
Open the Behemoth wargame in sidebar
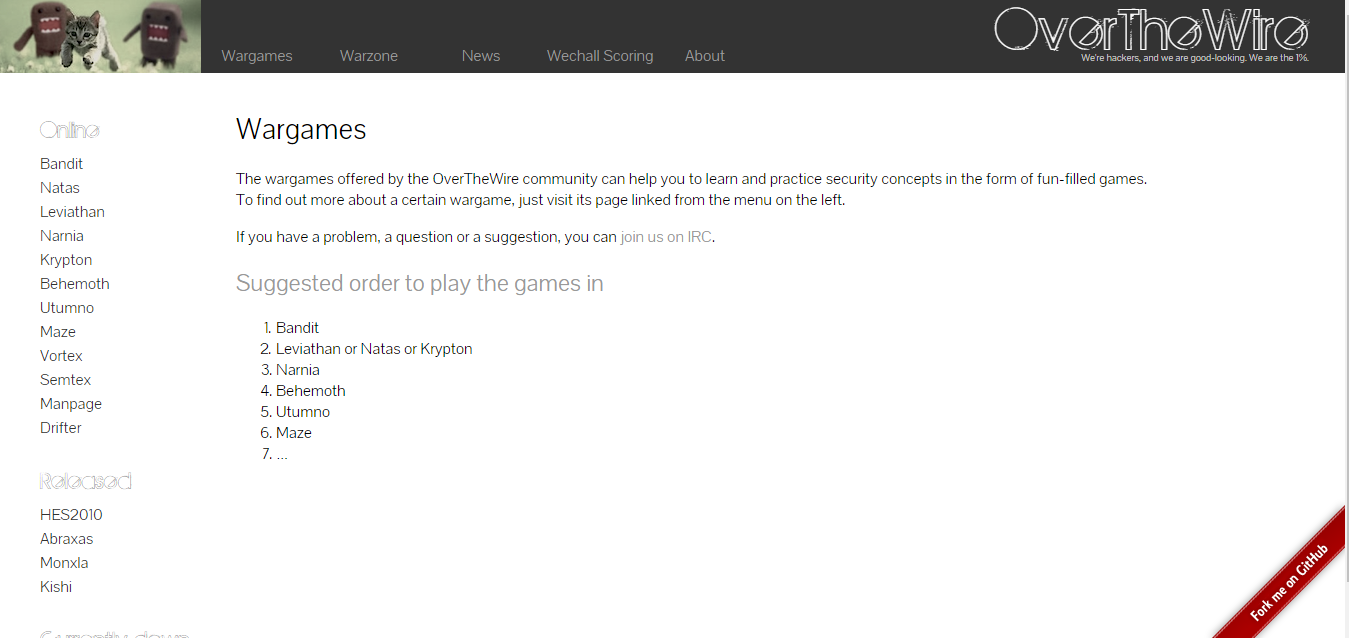[75, 284]
